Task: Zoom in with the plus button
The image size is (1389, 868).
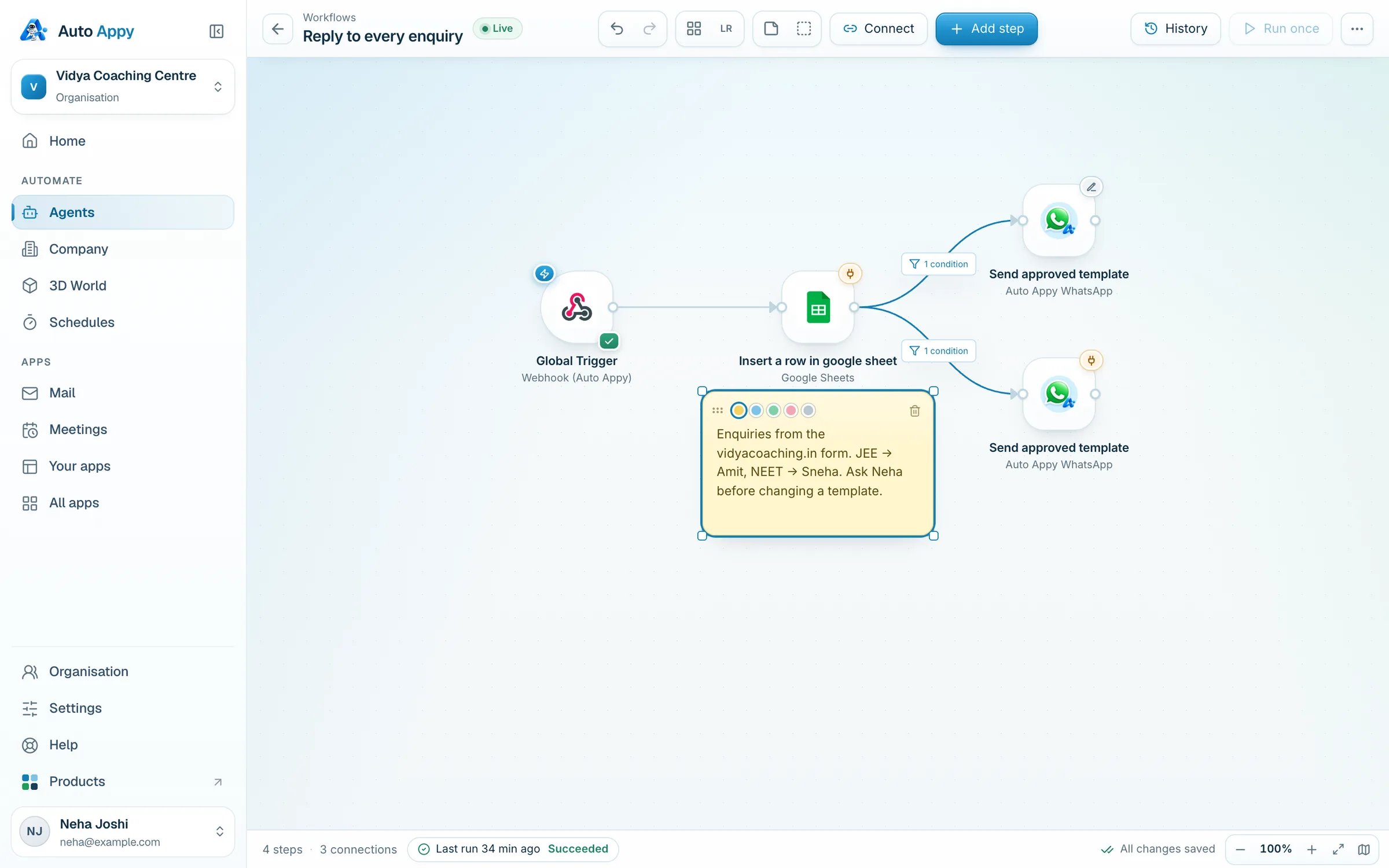Action: pos(1312,849)
